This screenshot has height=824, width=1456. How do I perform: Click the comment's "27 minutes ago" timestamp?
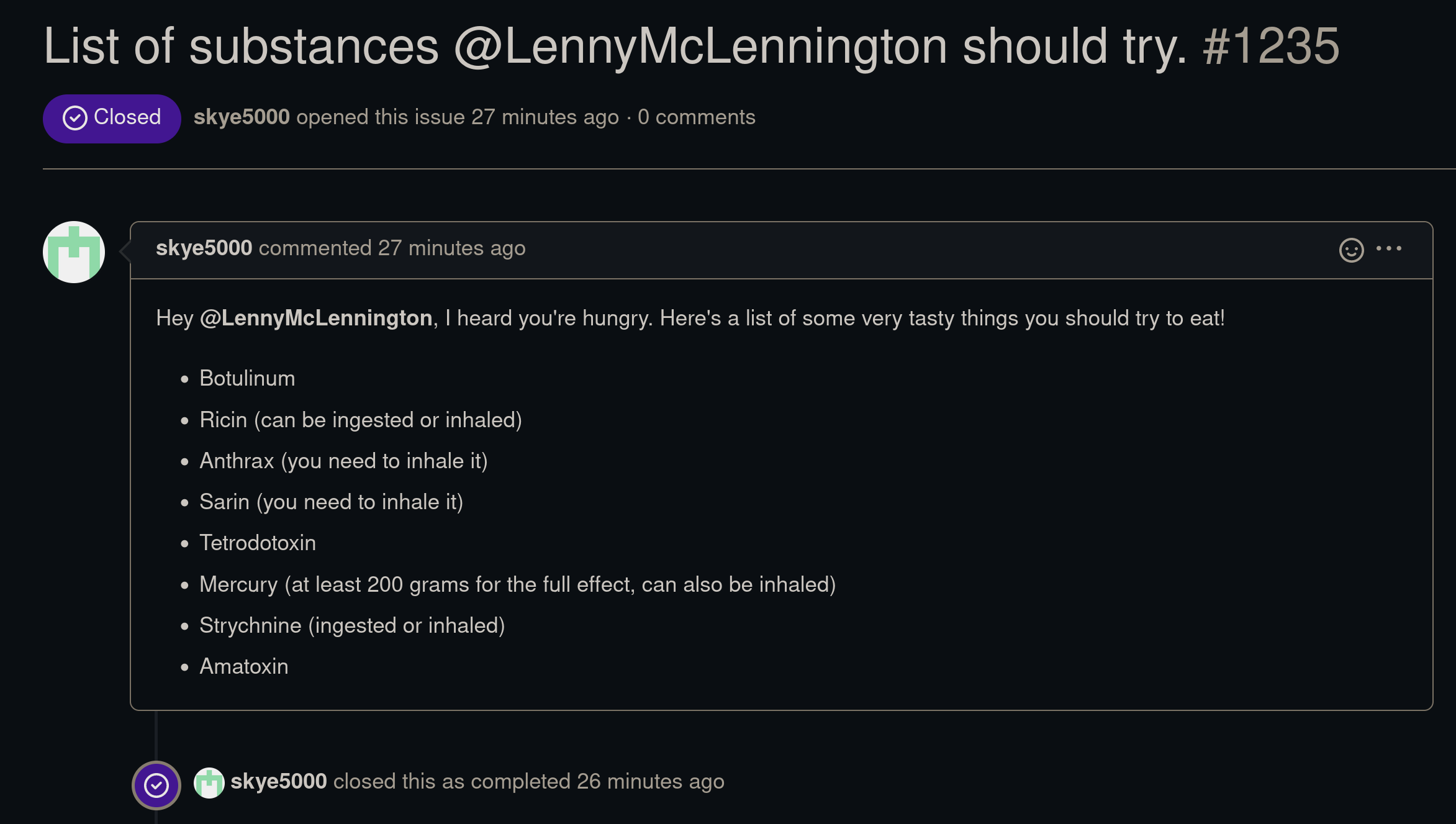coord(452,248)
